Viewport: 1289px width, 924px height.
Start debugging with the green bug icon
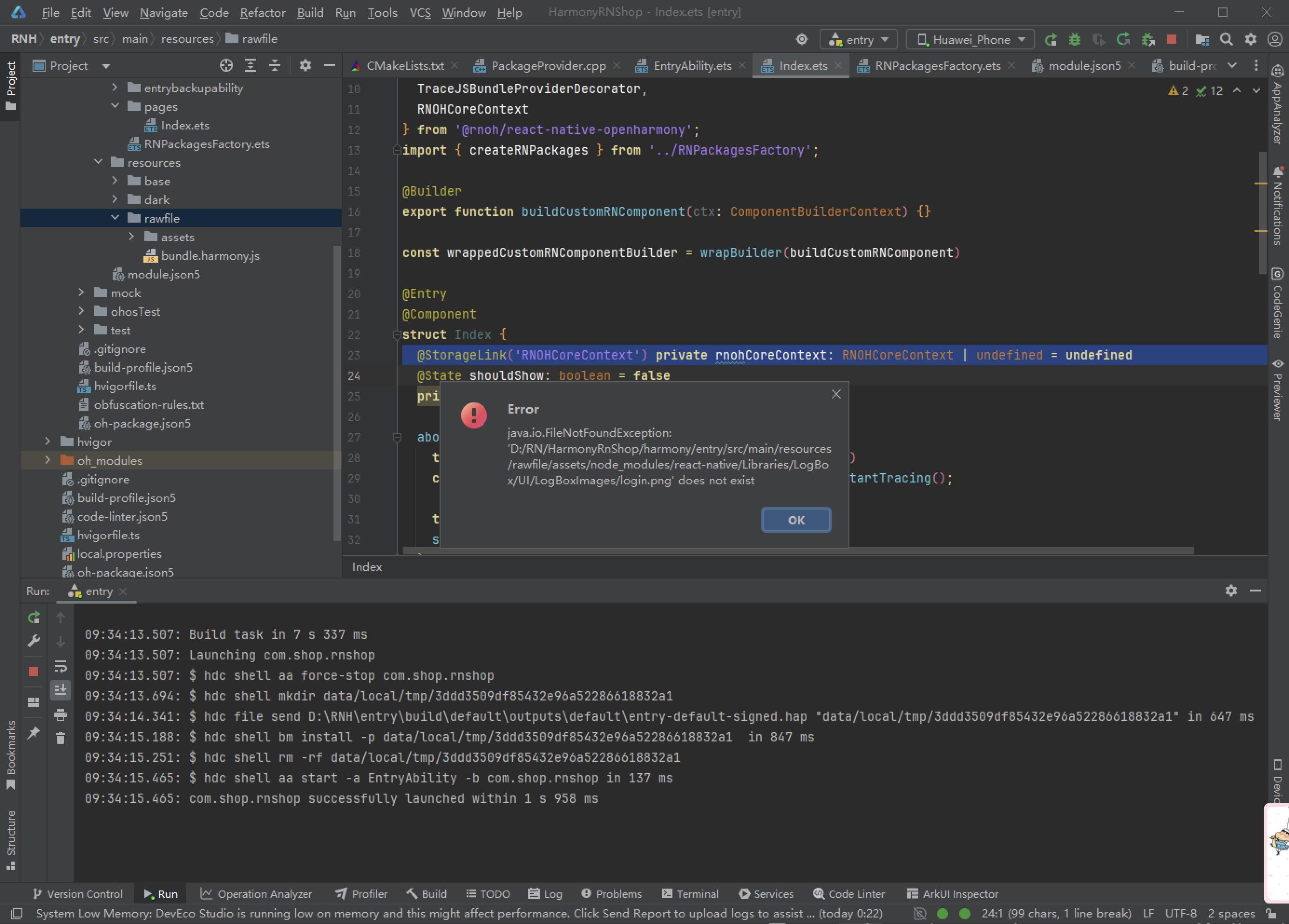click(x=1074, y=39)
